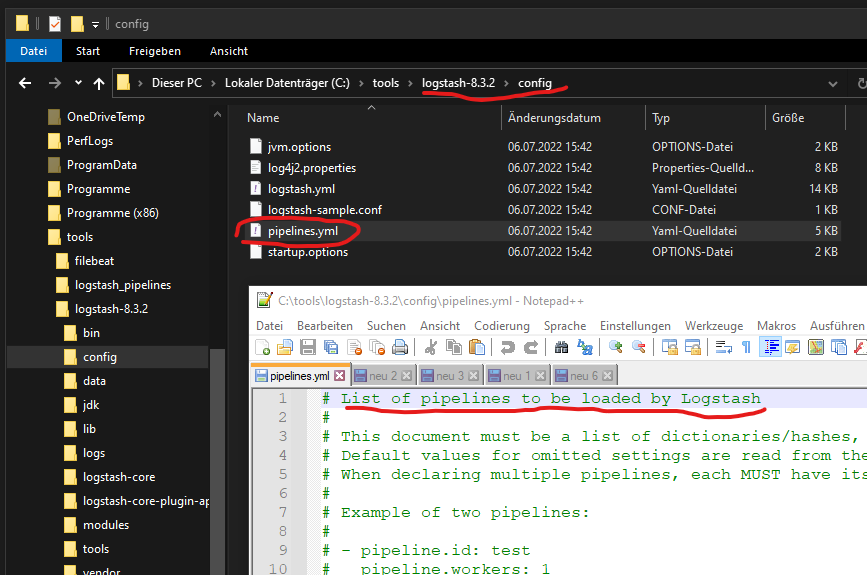The height and width of the screenshot is (575, 867).
Task: Click the Cut scissors icon
Action: (x=431, y=348)
